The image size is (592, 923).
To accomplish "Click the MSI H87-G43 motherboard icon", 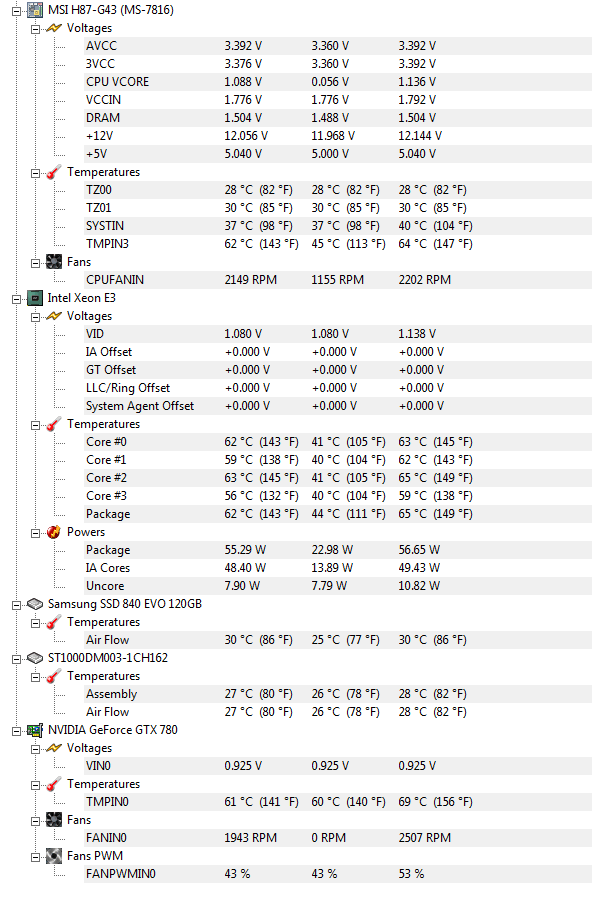I will [x=35, y=9].
